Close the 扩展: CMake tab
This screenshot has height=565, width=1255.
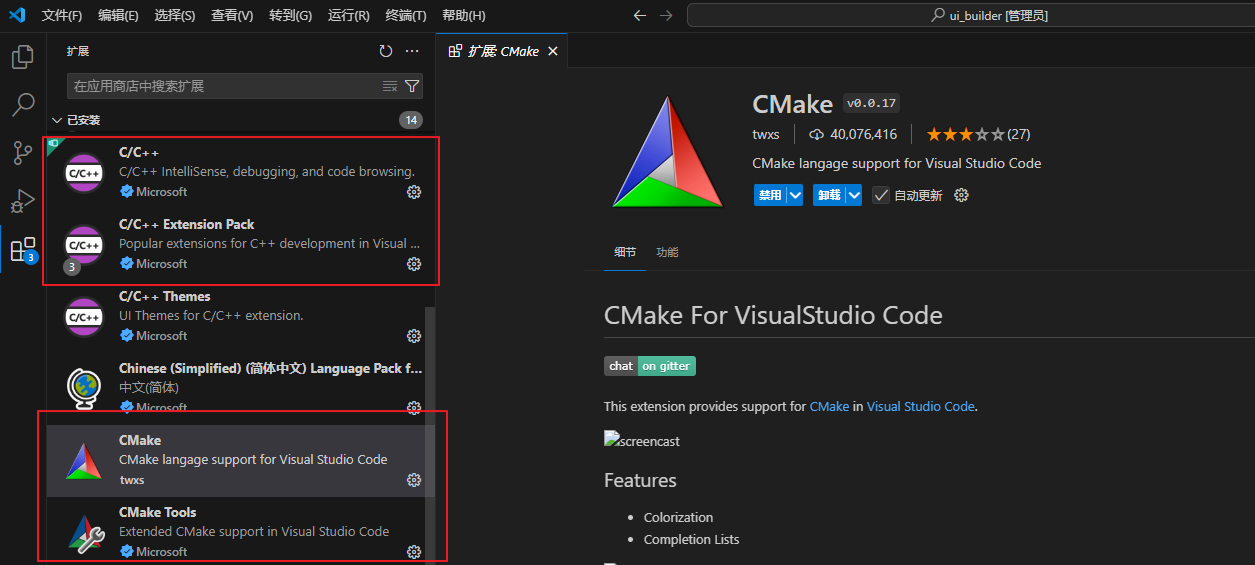point(553,51)
